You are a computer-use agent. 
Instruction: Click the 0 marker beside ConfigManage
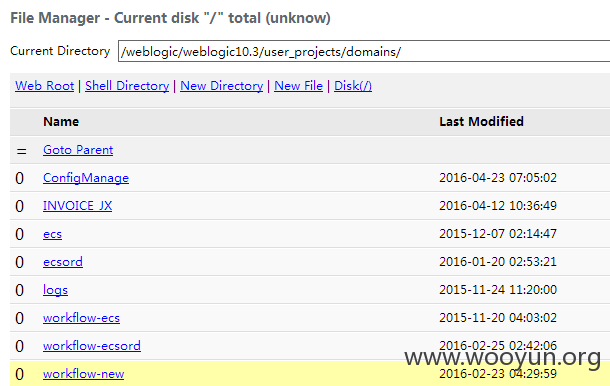[x=19, y=178]
